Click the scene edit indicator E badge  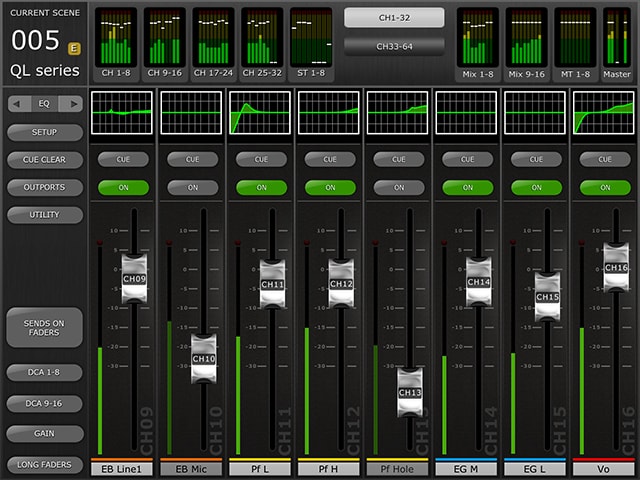coord(74,47)
